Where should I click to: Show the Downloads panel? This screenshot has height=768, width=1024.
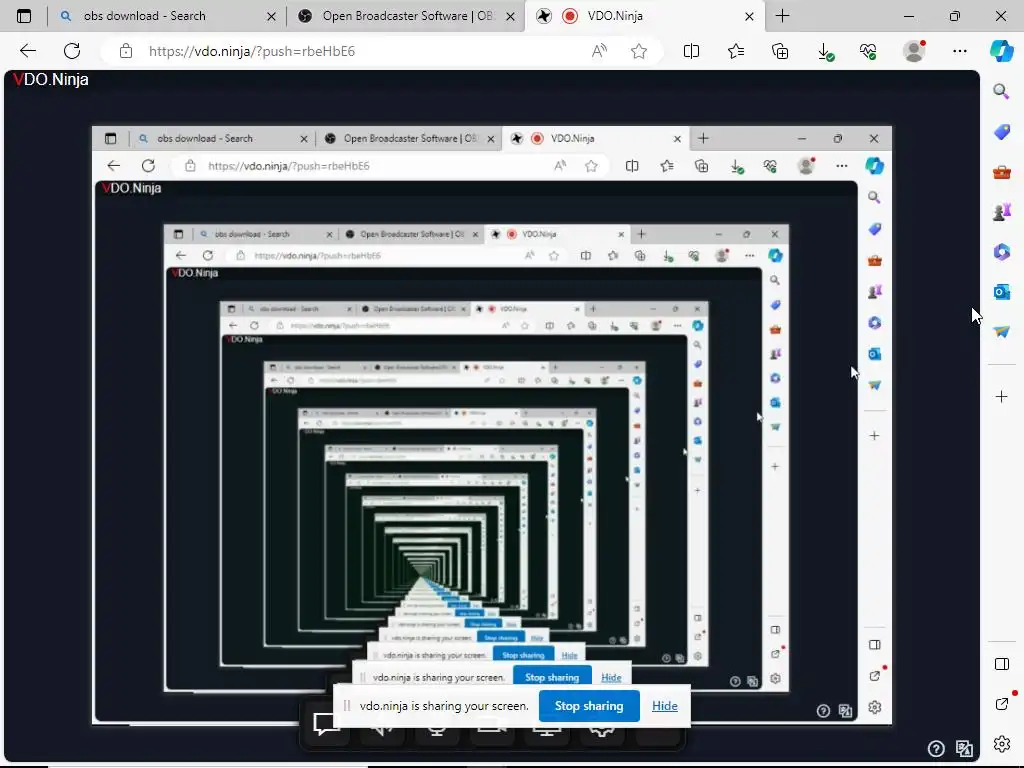click(x=825, y=52)
